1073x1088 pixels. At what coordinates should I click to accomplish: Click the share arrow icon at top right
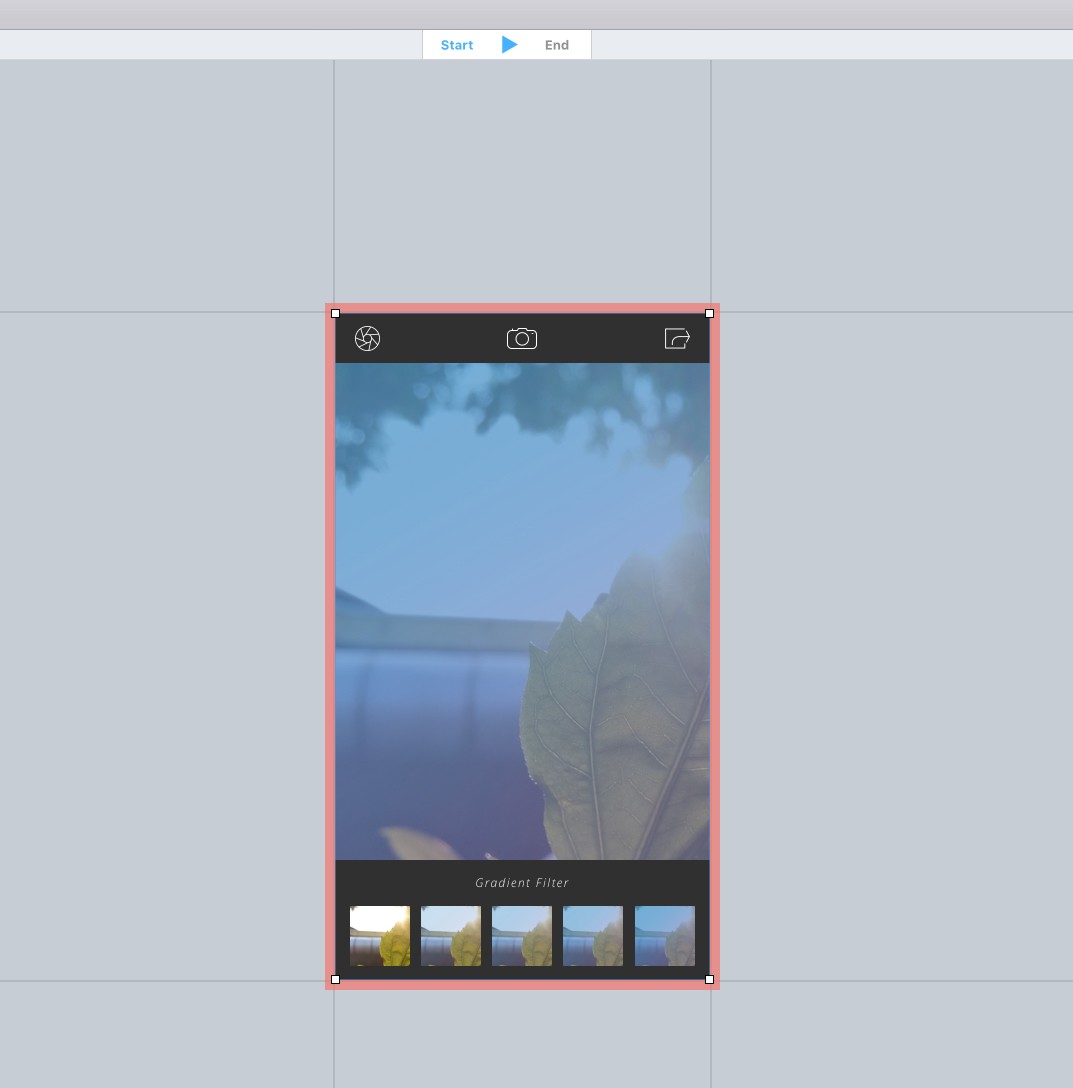(x=677, y=339)
